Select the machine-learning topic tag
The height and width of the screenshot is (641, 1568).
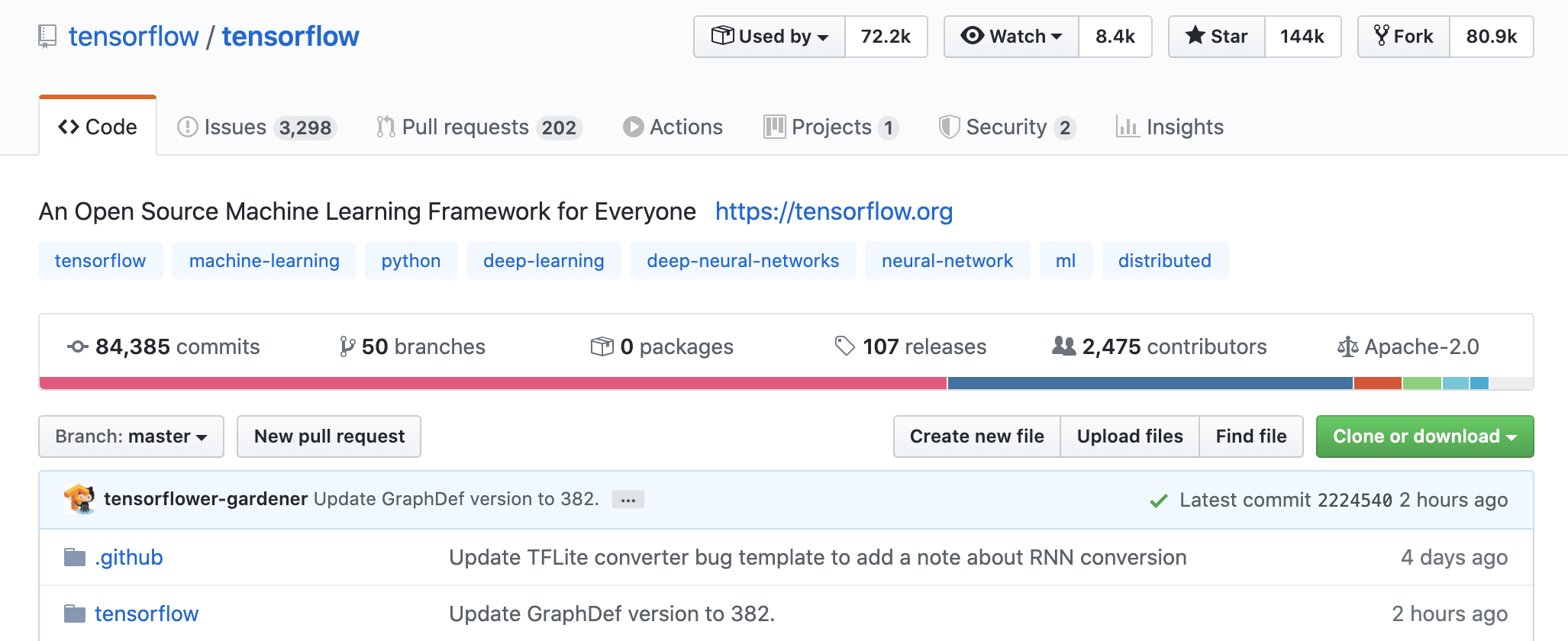(x=264, y=261)
